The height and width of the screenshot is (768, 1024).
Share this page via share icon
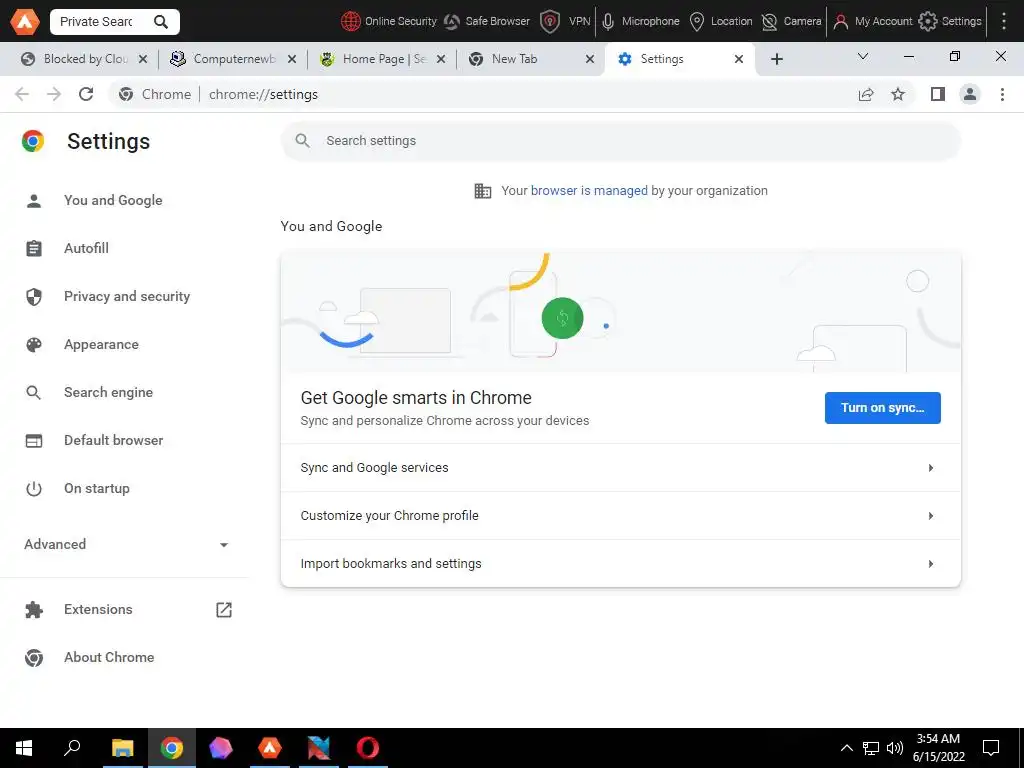tap(866, 94)
